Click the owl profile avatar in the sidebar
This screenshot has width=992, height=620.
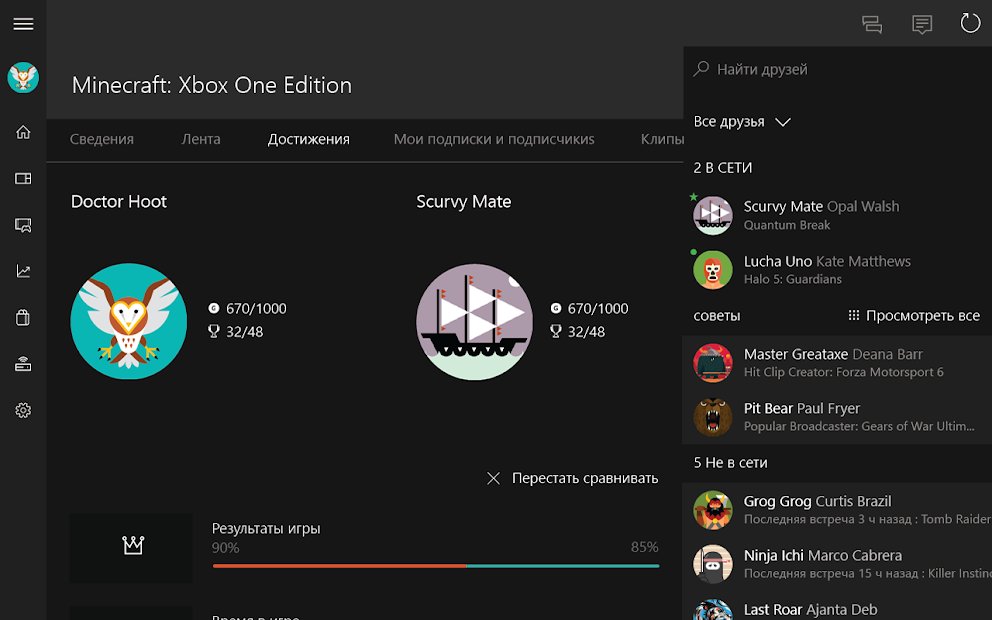[23, 77]
